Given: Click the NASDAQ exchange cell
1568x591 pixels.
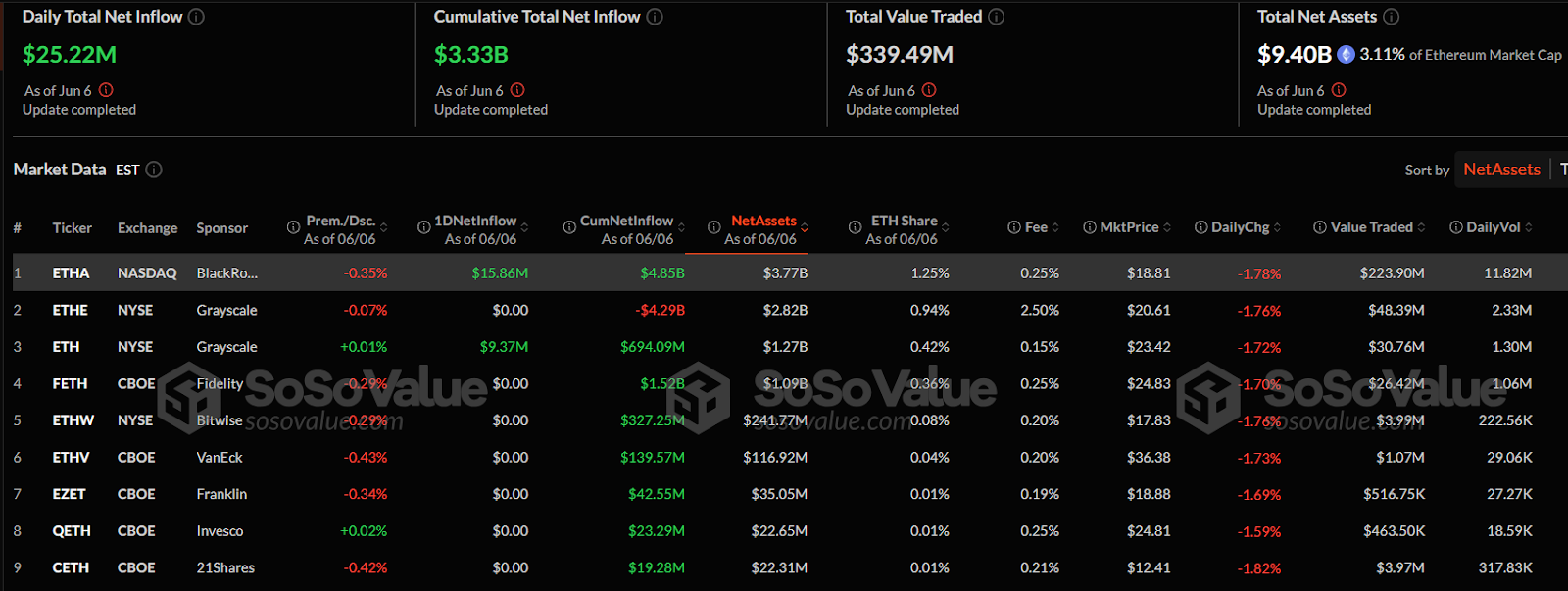Looking at the screenshot, I should pos(147,273).
